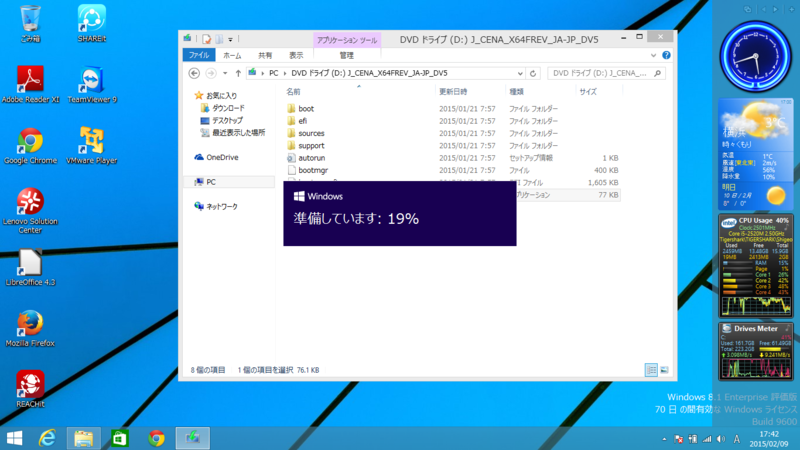Viewport: 800px width, 450px height.
Task: Open Windows Store from the taskbar
Action: coord(120,438)
